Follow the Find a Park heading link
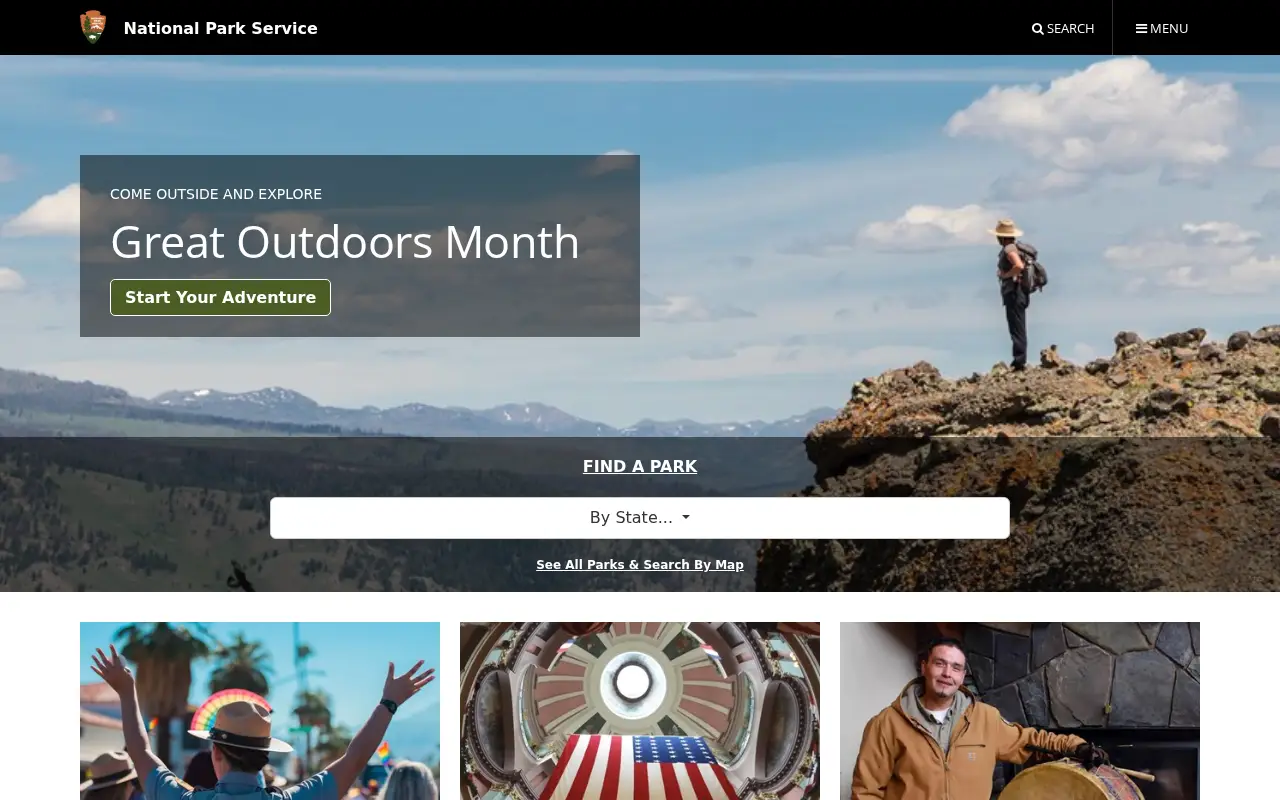Viewport: 1280px width, 800px height. coord(640,466)
